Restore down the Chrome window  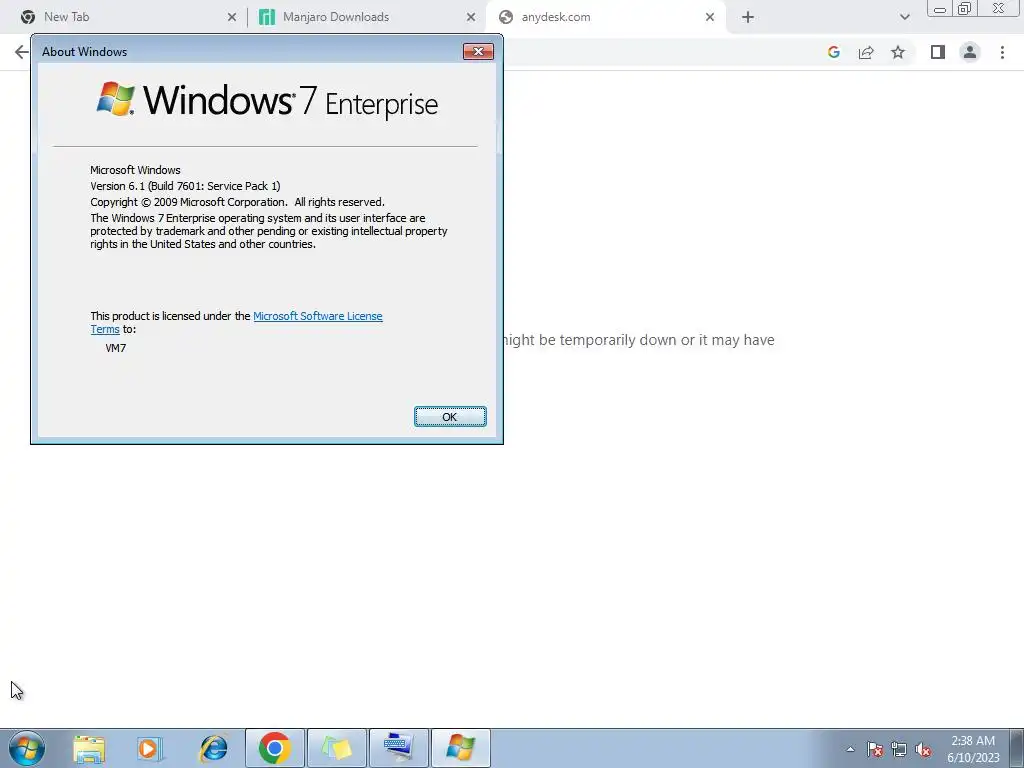pyautogui.click(x=964, y=9)
